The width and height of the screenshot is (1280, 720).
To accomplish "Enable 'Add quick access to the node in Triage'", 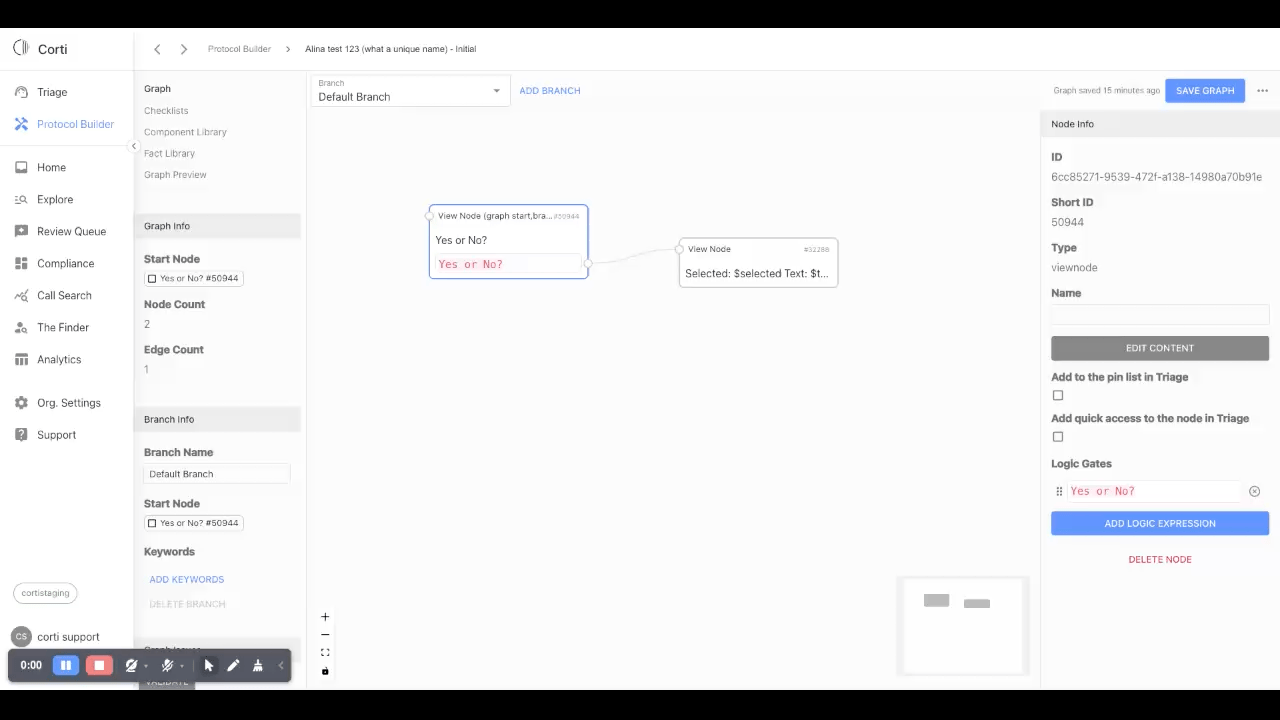I will pos(1058,437).
